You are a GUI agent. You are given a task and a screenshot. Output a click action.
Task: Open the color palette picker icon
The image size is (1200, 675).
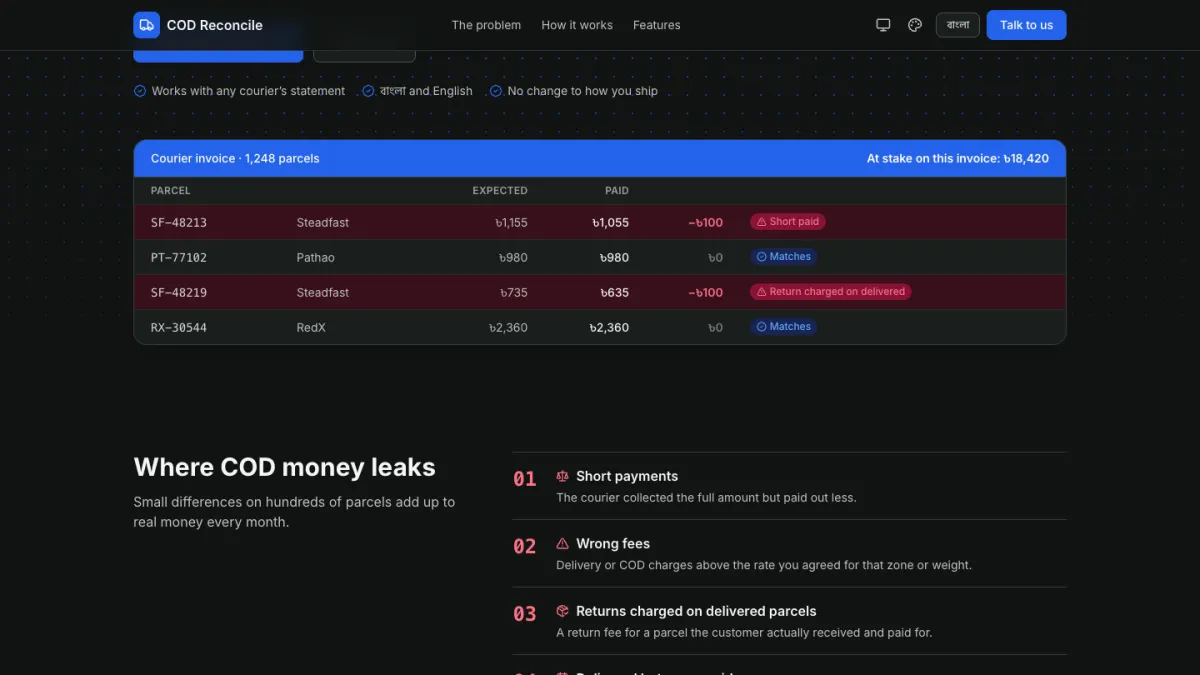[x=915, y=25]
